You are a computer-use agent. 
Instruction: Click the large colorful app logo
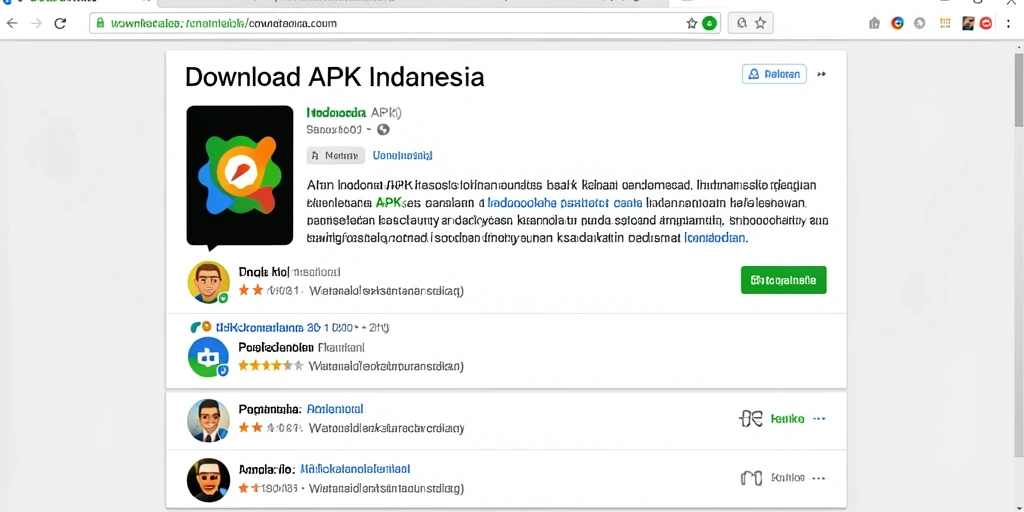(240, 176)
